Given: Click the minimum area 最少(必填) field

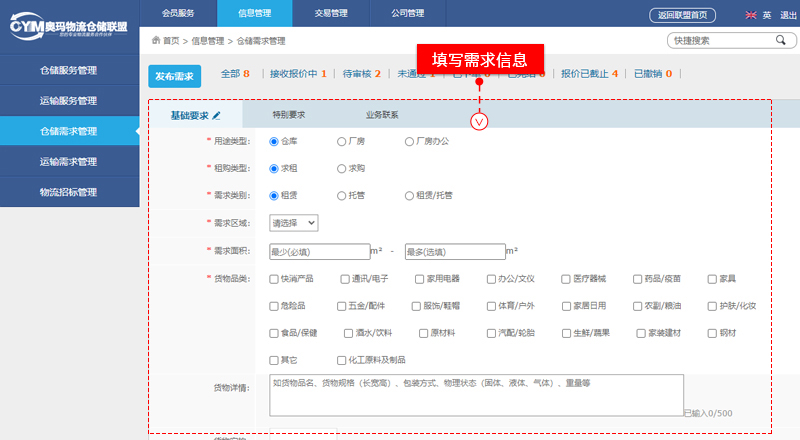Looking at the screenshot, I should [319, 251].
